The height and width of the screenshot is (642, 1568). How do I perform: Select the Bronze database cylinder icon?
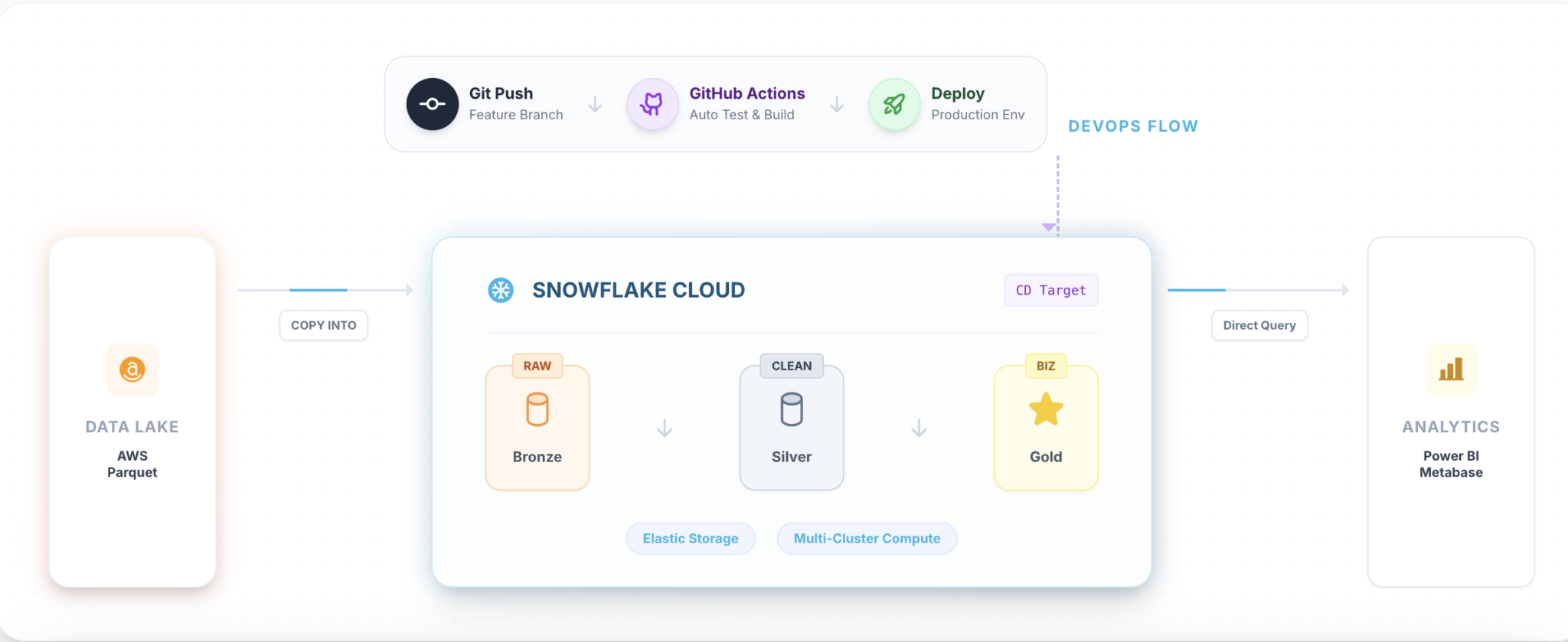pos(537,409)
